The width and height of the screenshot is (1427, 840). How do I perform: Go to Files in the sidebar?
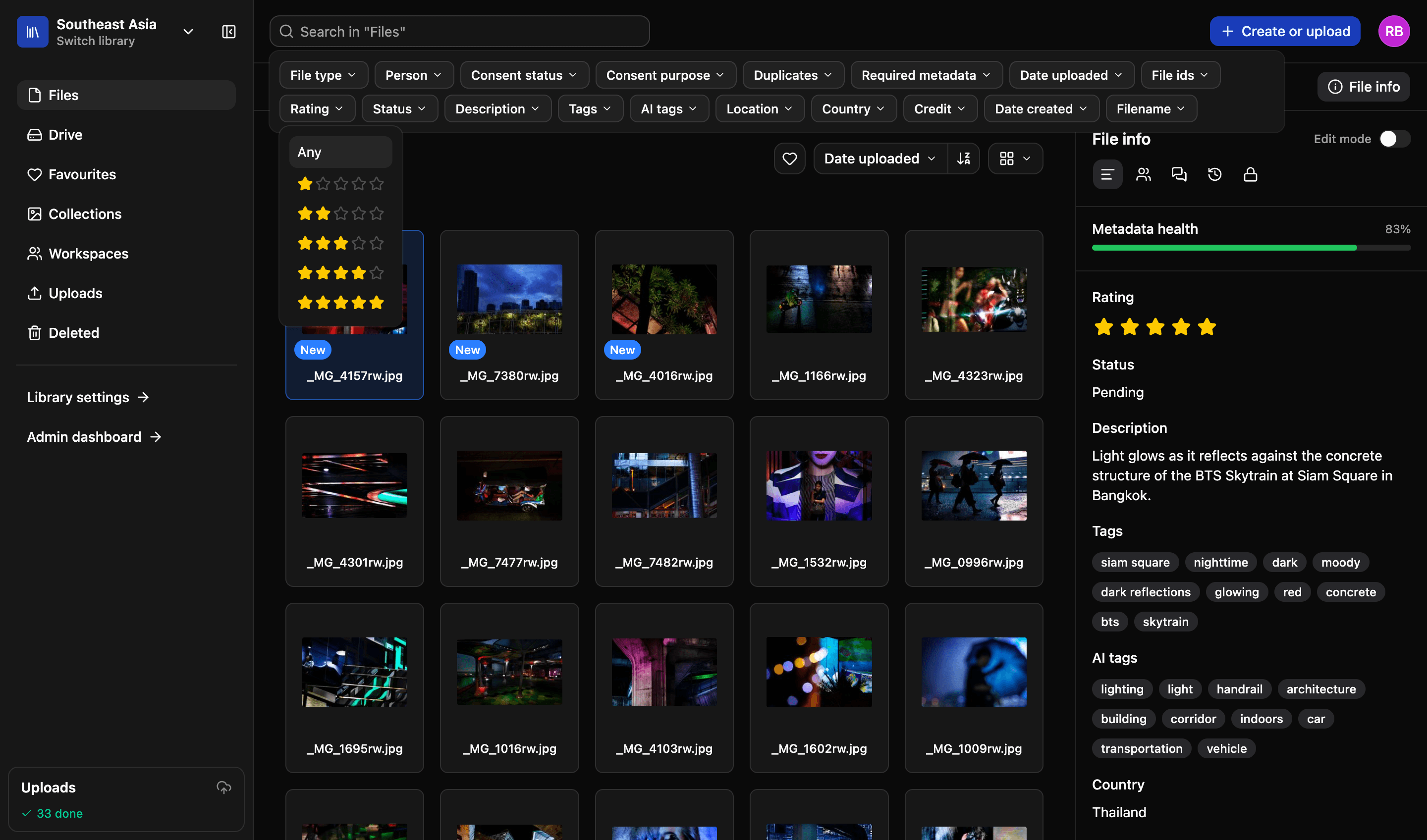tap(126, 95)
